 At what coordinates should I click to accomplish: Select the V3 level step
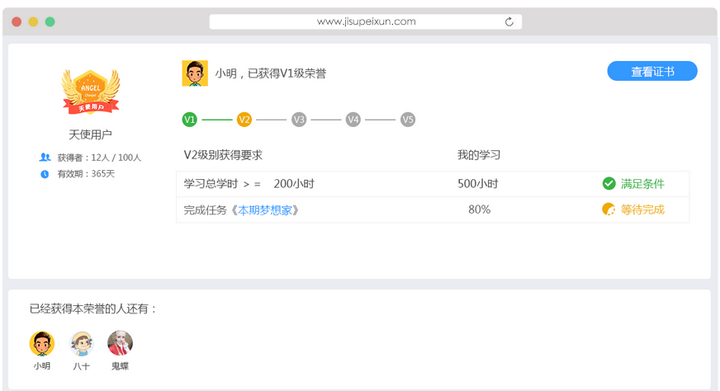[299, 120]
